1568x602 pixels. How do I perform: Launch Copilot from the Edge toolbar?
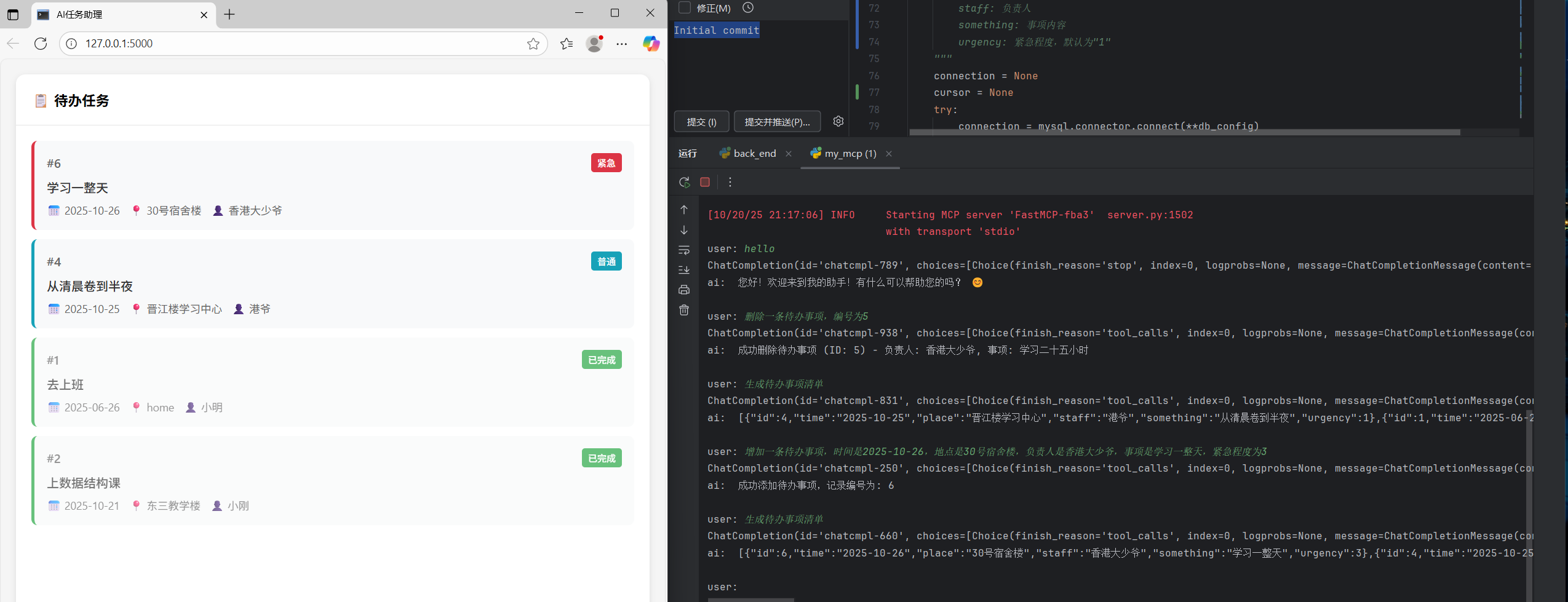tap(651, 43)
